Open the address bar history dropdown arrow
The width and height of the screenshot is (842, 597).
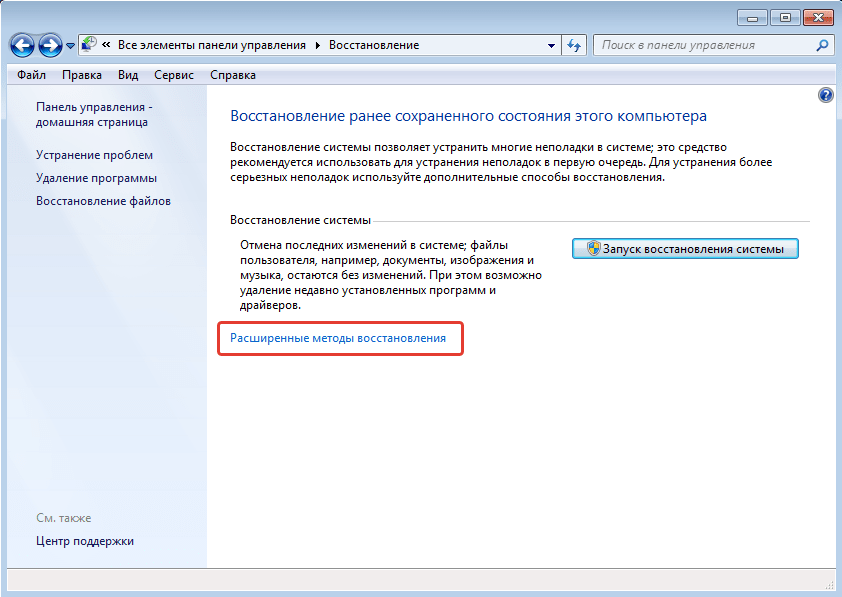click(552, 46)
